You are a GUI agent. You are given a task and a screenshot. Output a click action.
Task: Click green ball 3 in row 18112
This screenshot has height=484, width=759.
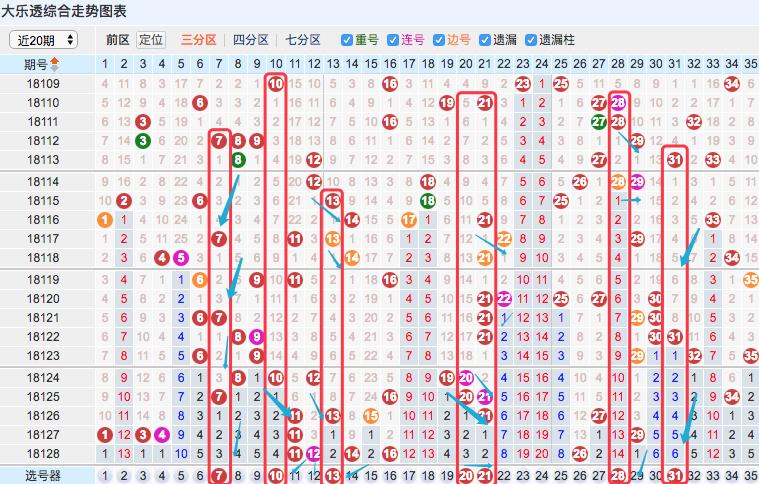point(143,141)
